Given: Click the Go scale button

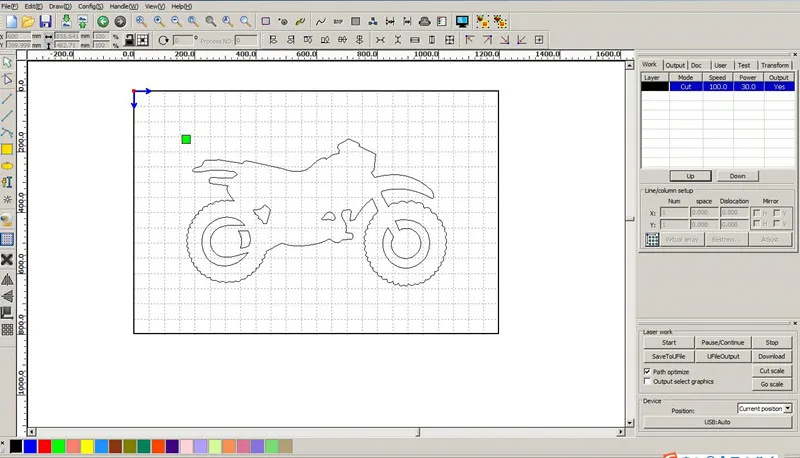Looking at the screenshot, I should pyautogui.click(x=772, y=384).
